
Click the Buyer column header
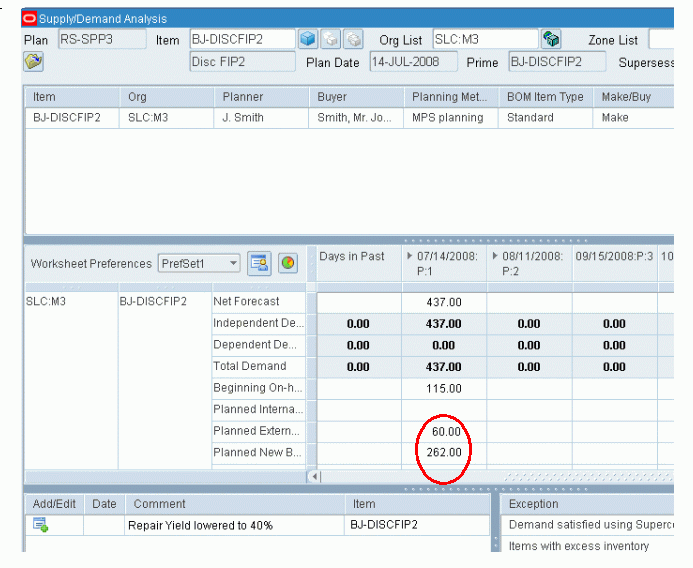pos(357,97)
